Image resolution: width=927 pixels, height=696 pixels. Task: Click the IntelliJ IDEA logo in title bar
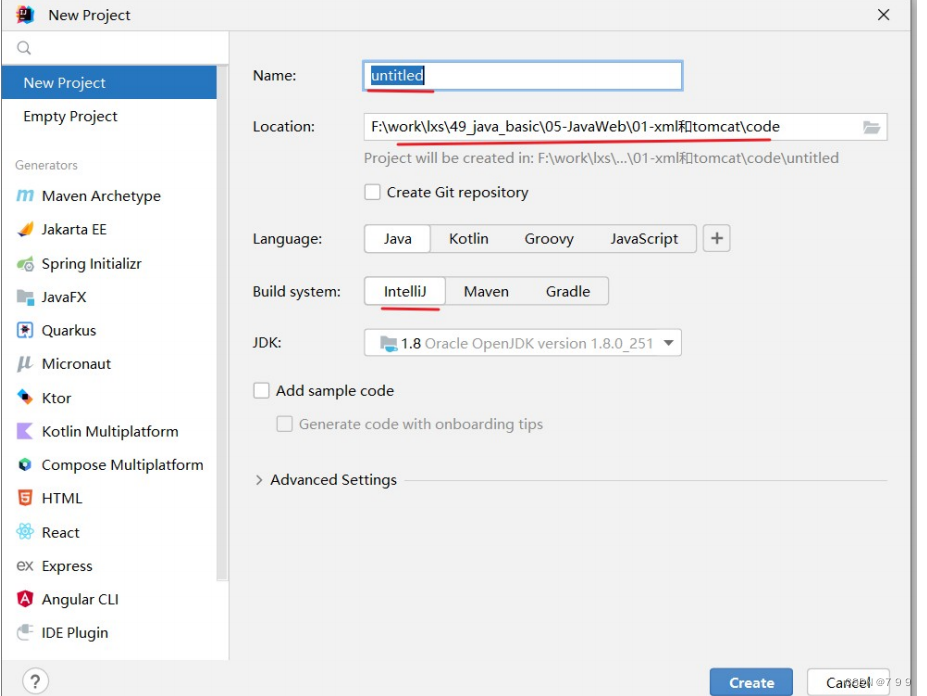pos(25,15)
